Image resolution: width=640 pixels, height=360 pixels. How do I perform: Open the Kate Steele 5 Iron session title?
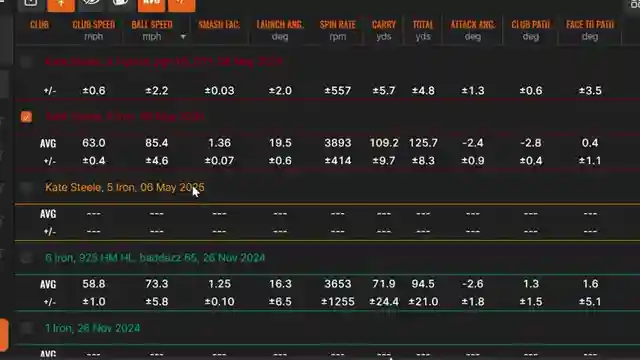[124, 187]
